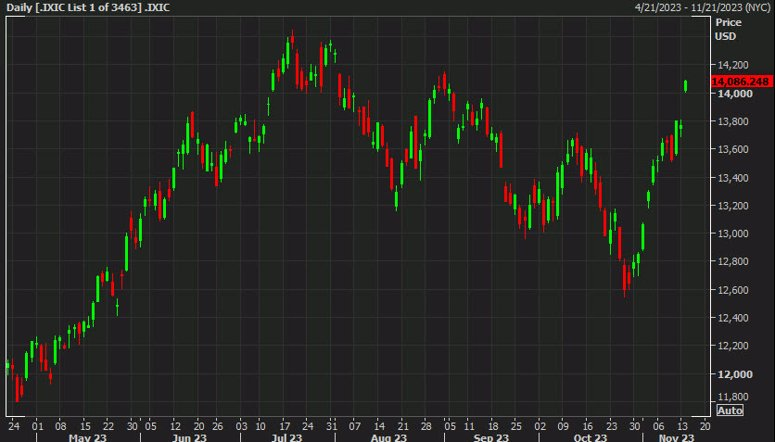
Task: Click the 14,200 price axis label
Action: 732,65
